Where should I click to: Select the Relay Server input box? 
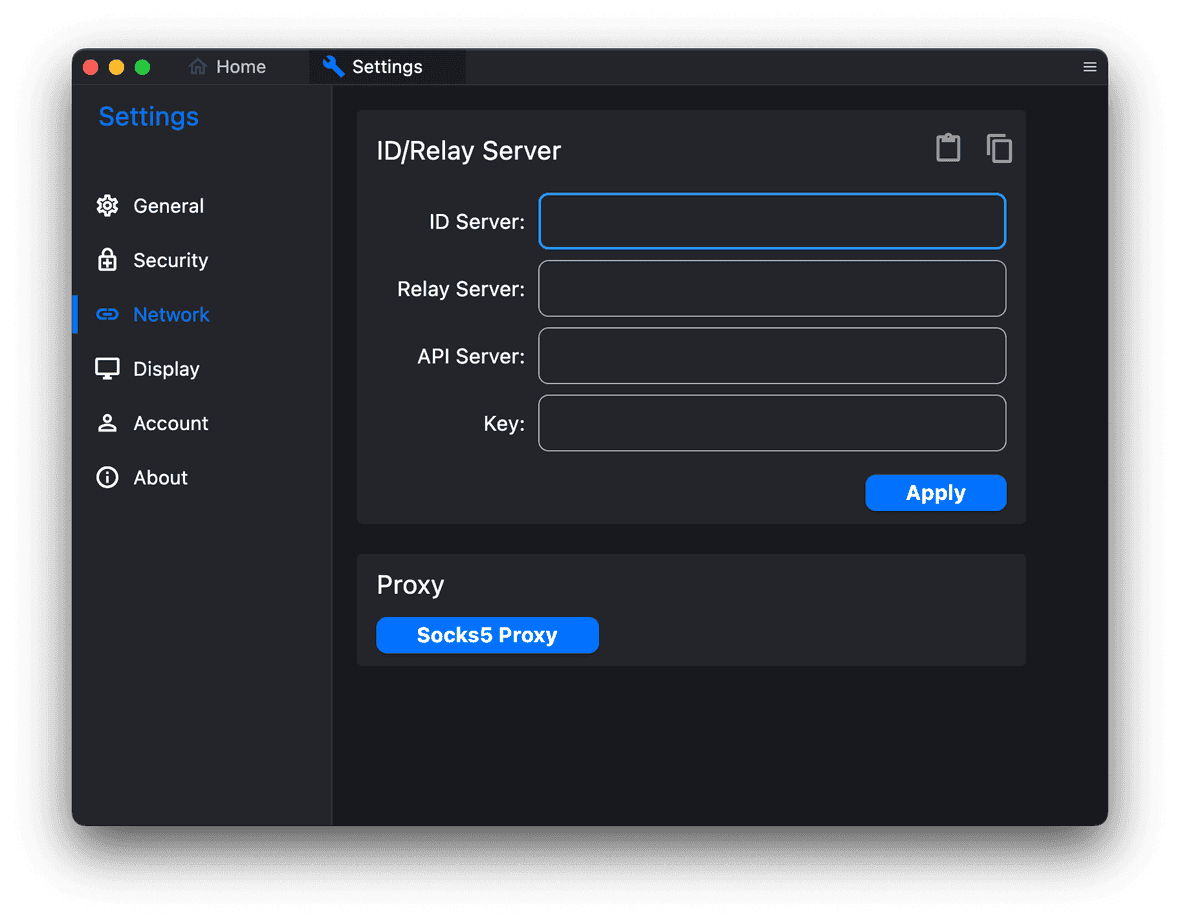coord(772,288)
